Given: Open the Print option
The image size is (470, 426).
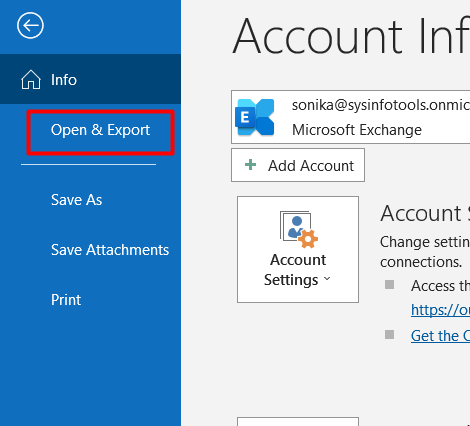Looking at the screenshot, I should click(x=66, y=300).
